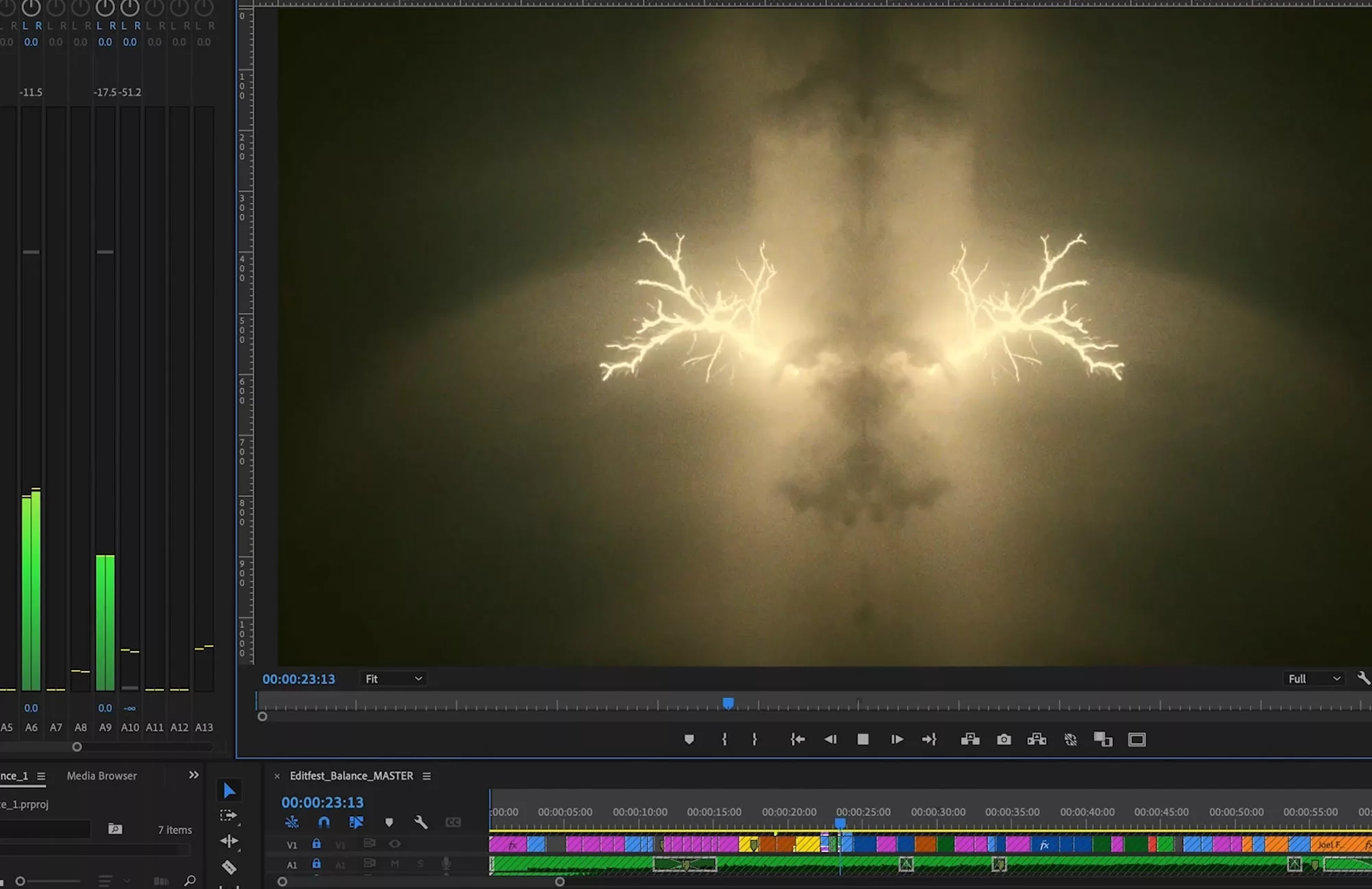Step forward one frame
The image size is (1372, 889).
click(897, 739)
